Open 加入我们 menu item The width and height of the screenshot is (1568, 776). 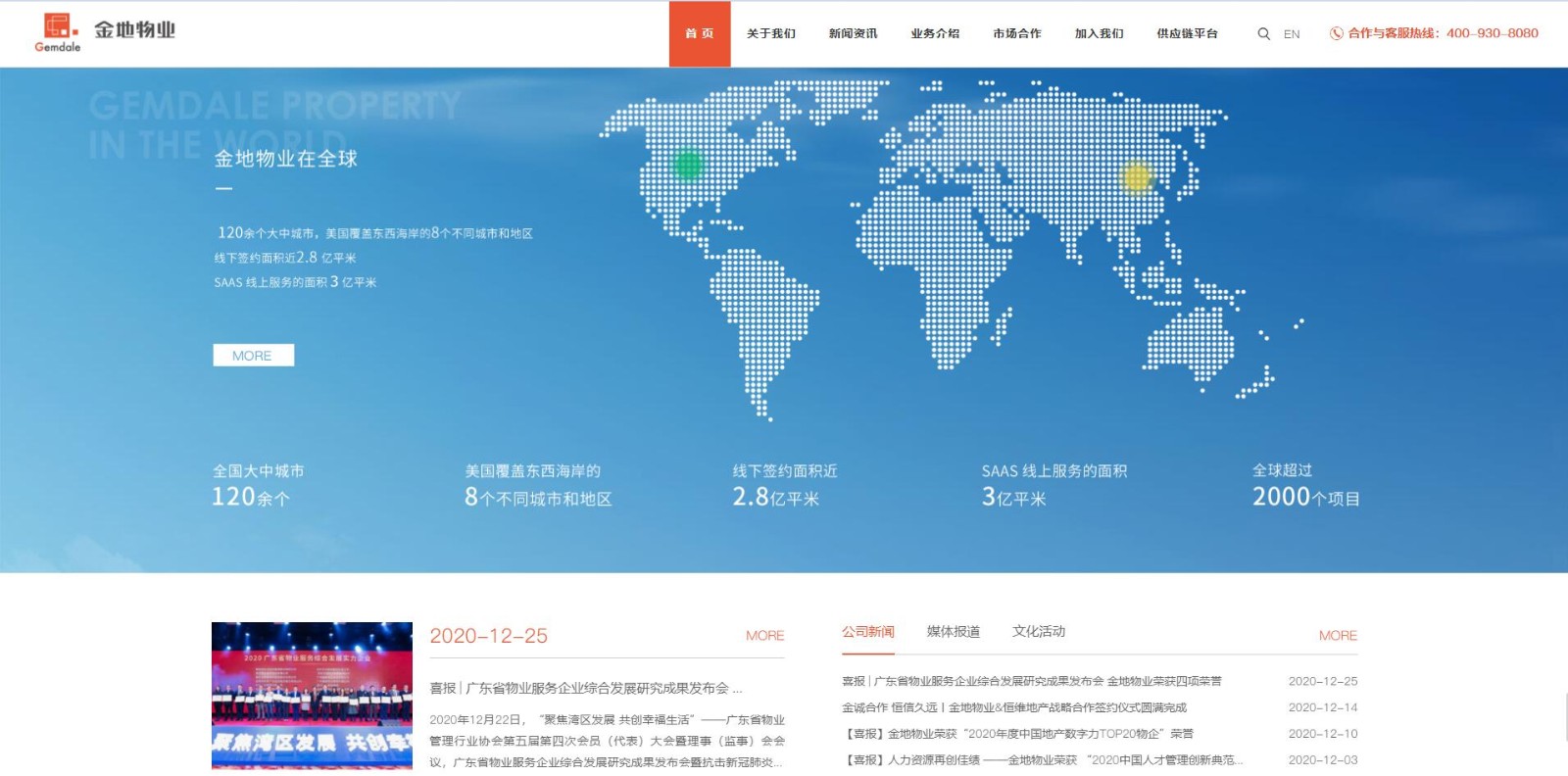click(1099, 33)
